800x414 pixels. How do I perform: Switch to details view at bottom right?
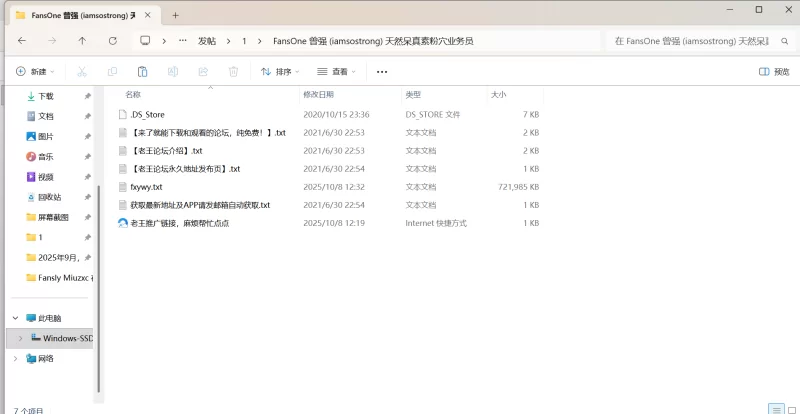[775, 409]
